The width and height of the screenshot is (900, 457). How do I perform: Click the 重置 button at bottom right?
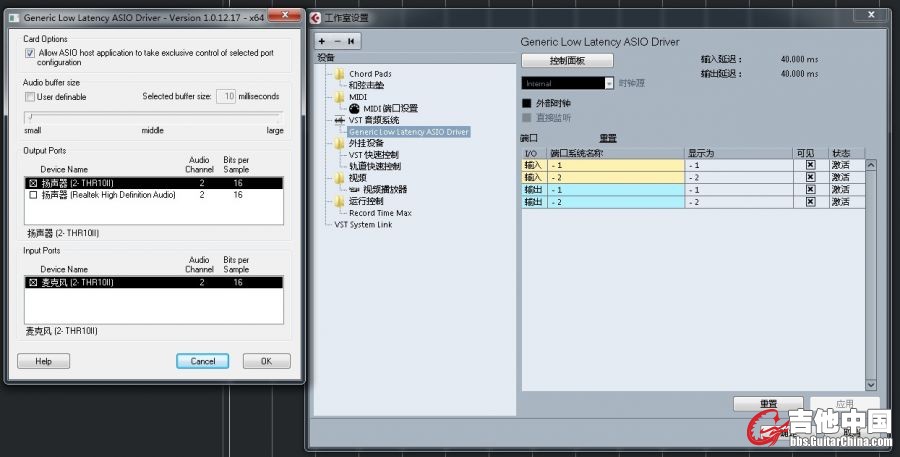coord(768,404)
